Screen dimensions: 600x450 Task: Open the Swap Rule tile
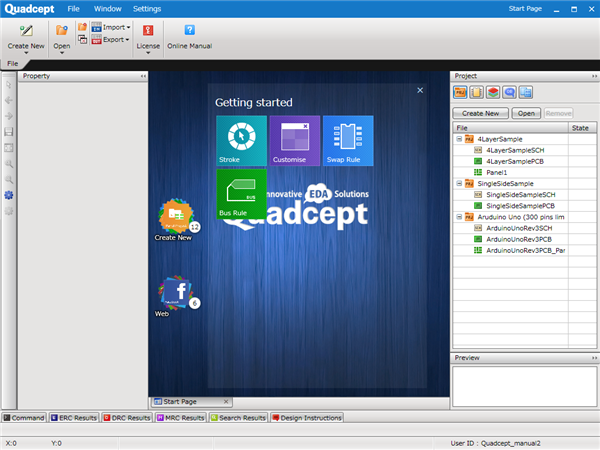click(348, 141)
